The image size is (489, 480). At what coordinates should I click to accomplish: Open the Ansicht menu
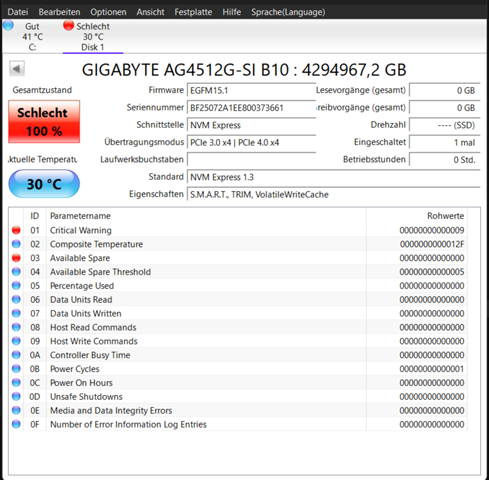pos(150,12)
